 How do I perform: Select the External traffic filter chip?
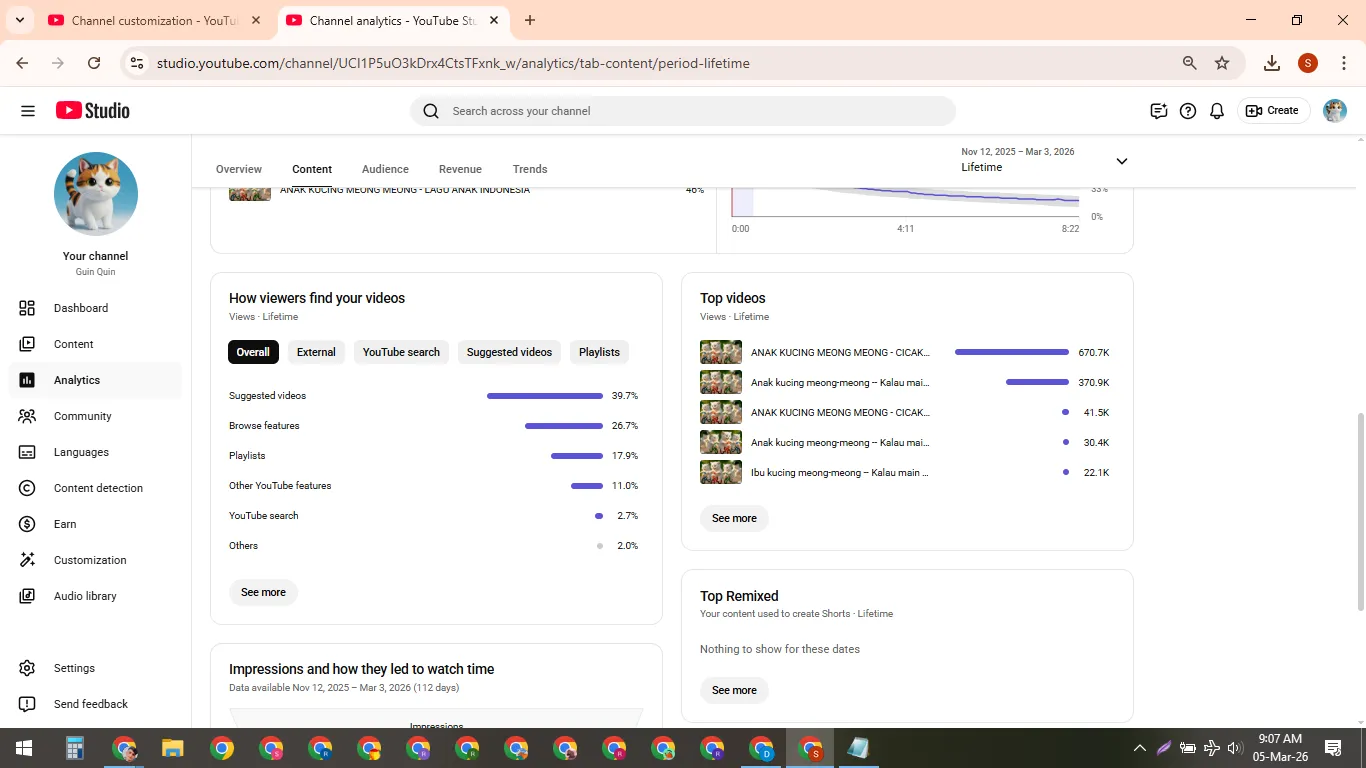coord(316,352)
